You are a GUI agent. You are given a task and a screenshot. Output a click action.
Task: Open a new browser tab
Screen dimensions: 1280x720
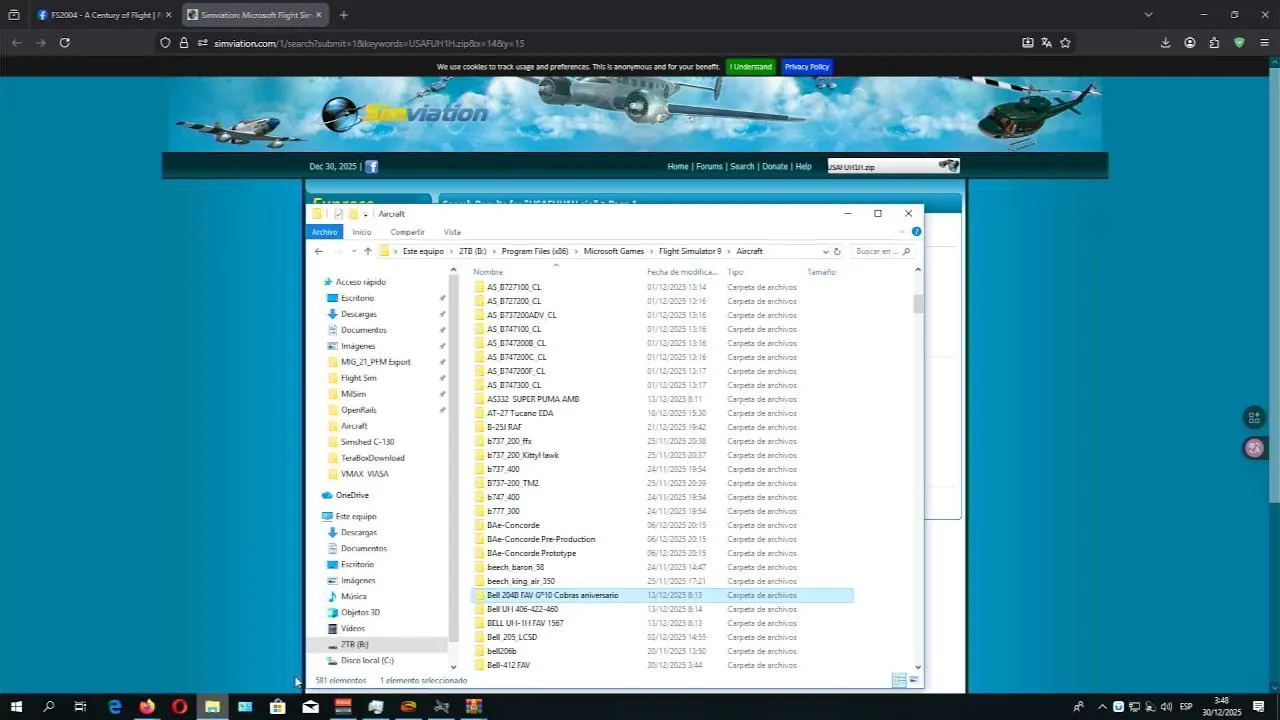[x=343, y=15]
